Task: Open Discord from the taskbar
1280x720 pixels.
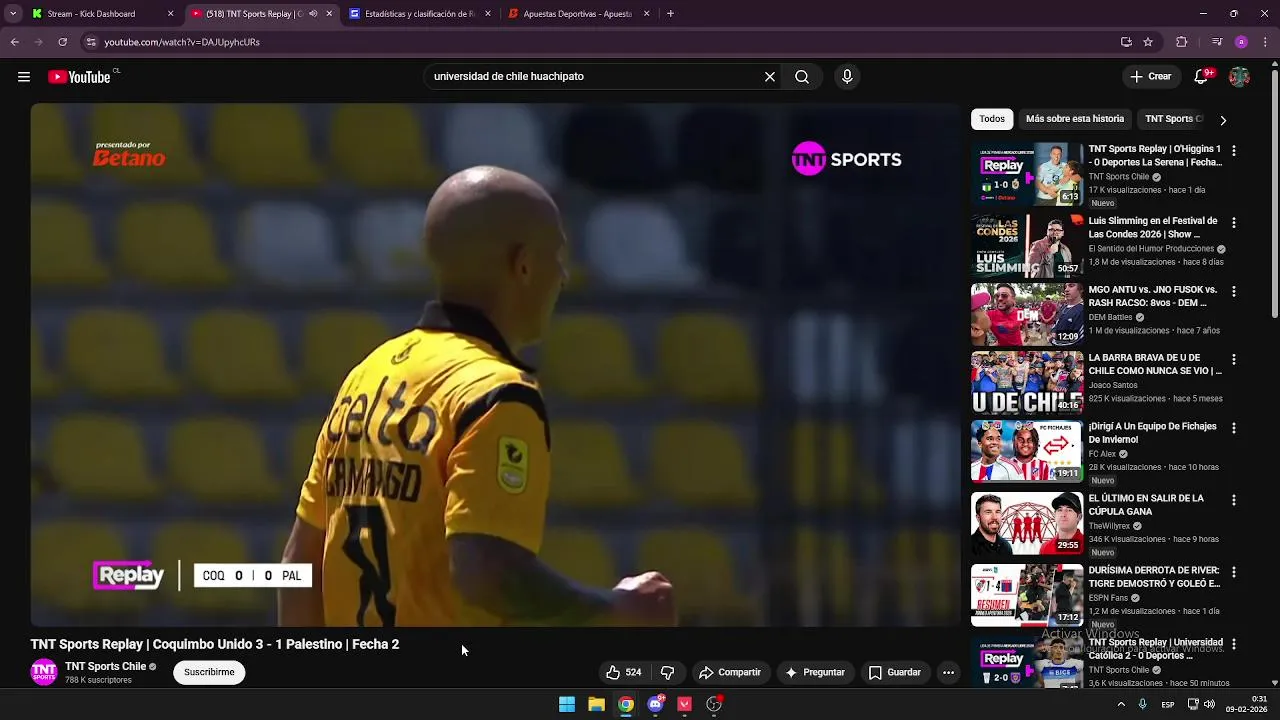Action: click(x=655, y=704)
